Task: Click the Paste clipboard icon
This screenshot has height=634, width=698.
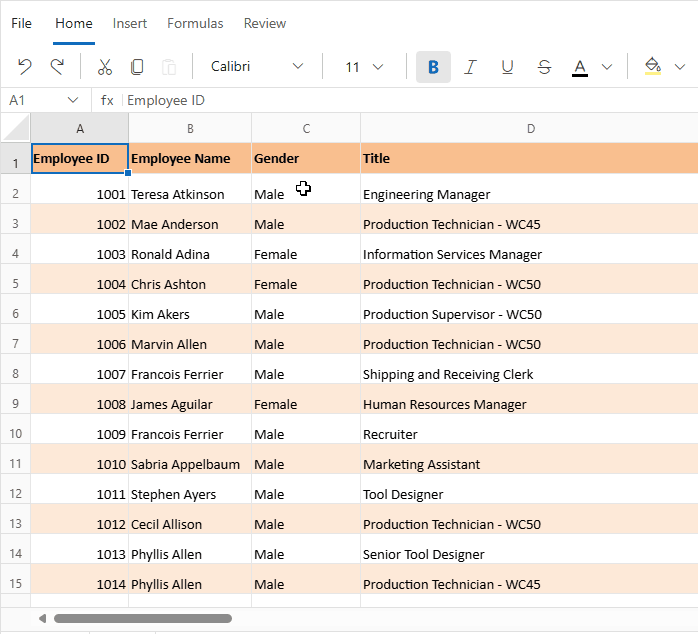Action: coord(169,67)
